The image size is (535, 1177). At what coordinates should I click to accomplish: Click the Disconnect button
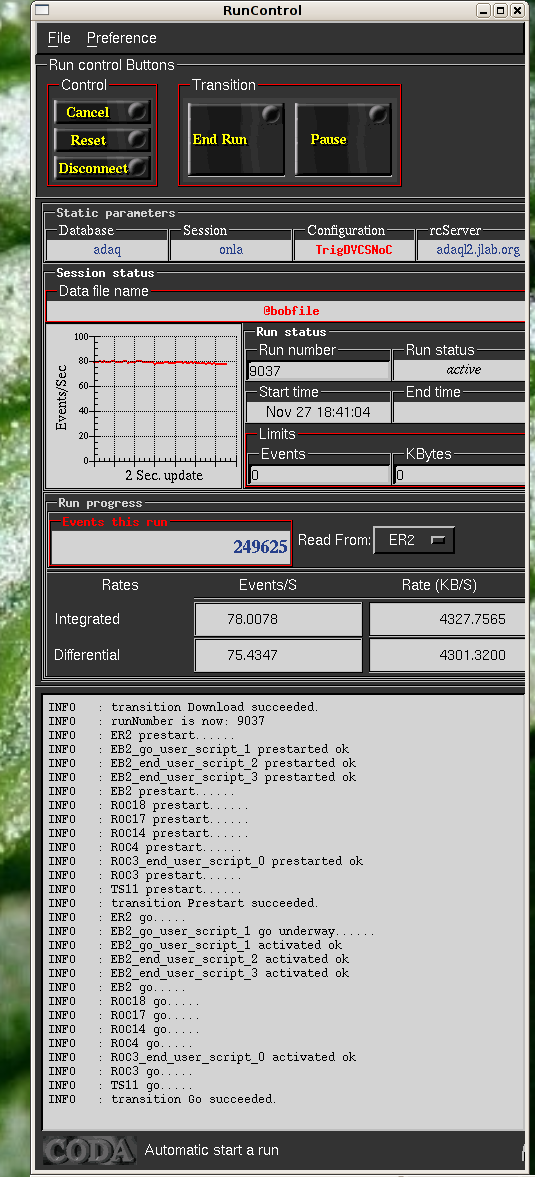coord(102,167)
